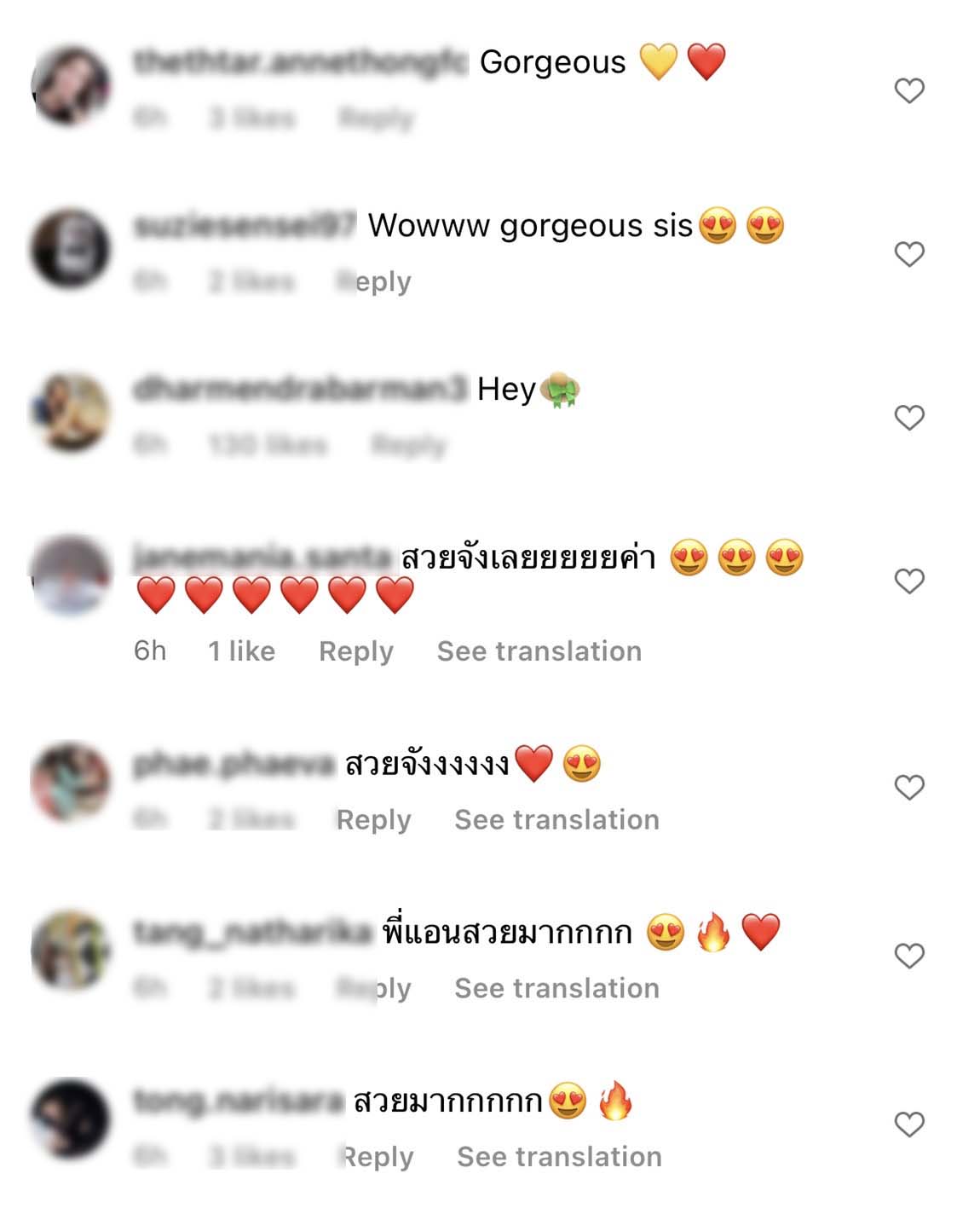Like the 'Gorgeous' comment with heart icon

[x=909, y=90]
